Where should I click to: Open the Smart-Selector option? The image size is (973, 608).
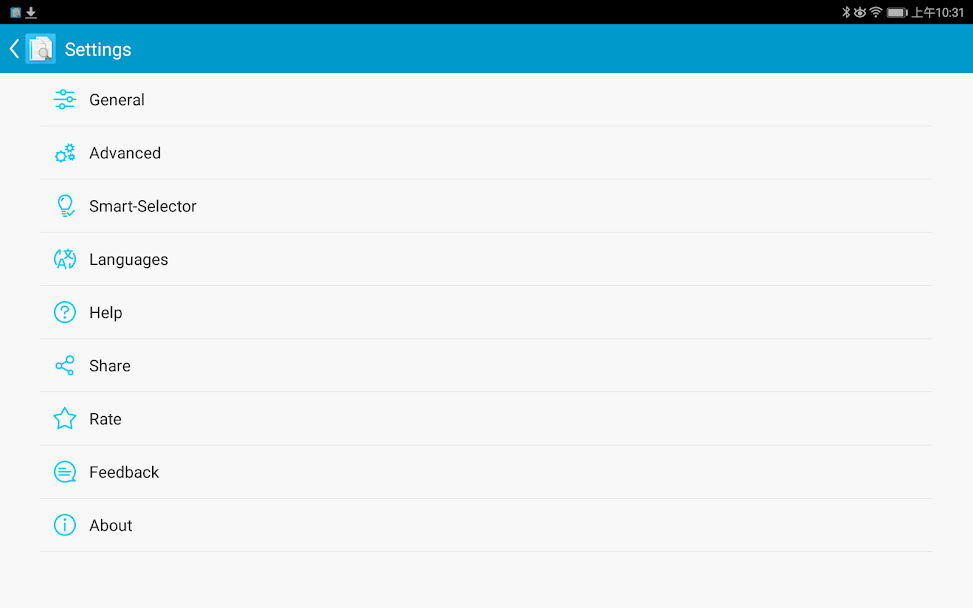click(143, 206)
